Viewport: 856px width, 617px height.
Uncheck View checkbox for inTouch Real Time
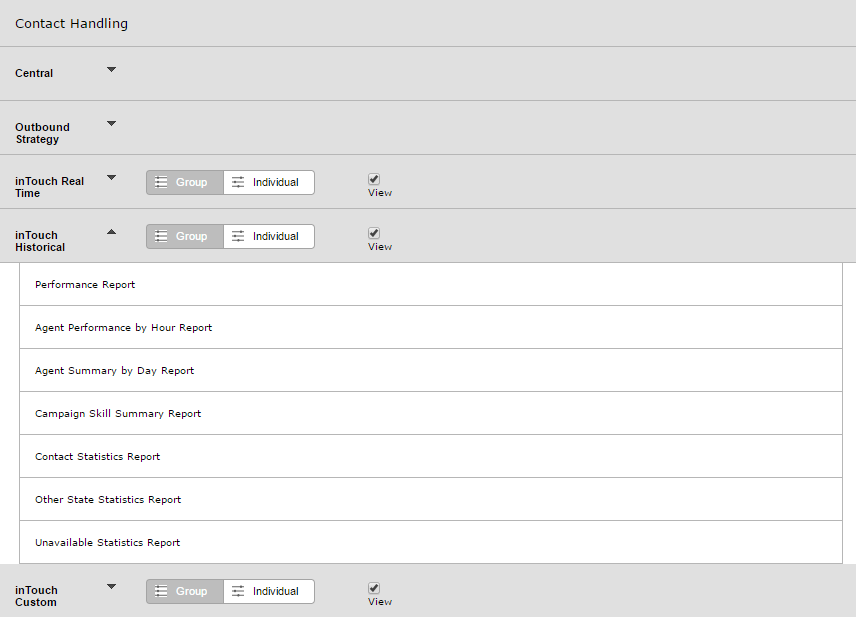click(x=374, y=179)
